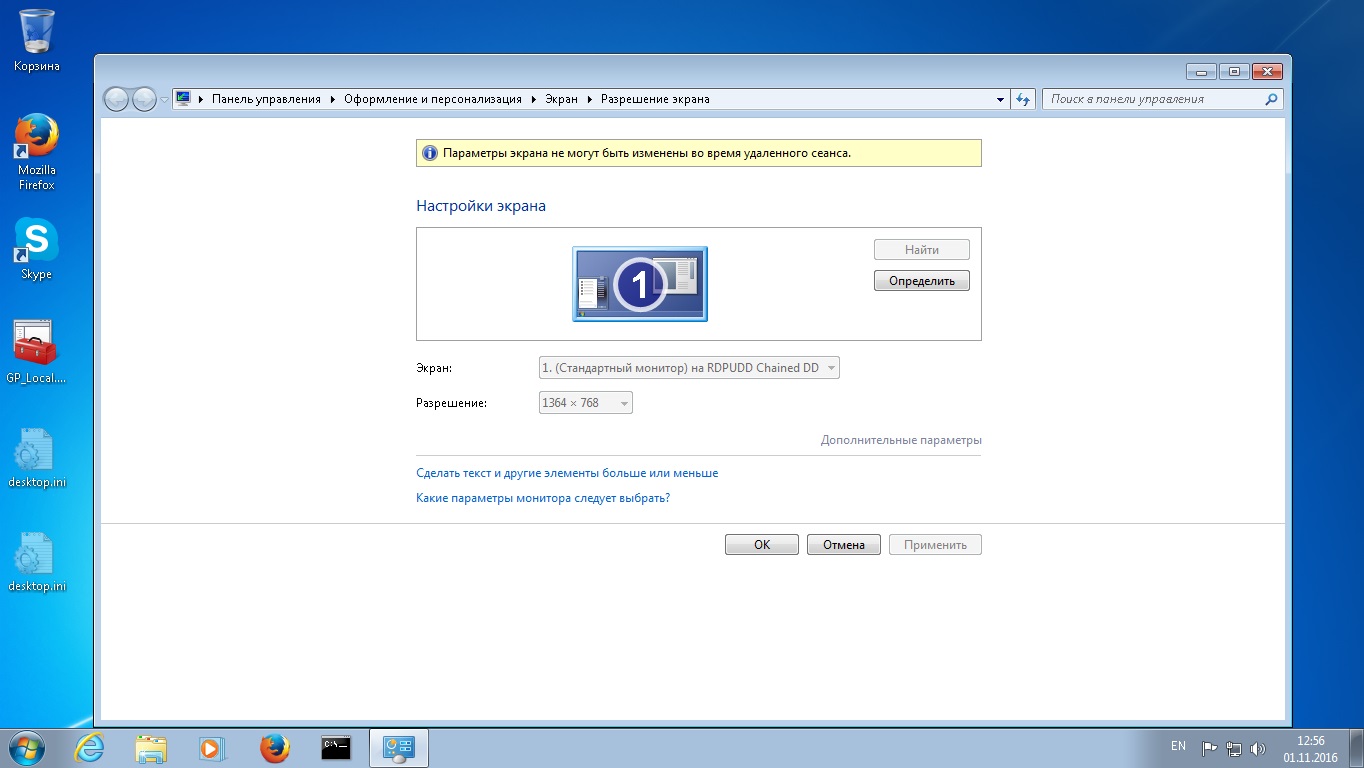Click the volume speaker tray icon
This screenshot has width=1364, height=768.
(1258, 748)
